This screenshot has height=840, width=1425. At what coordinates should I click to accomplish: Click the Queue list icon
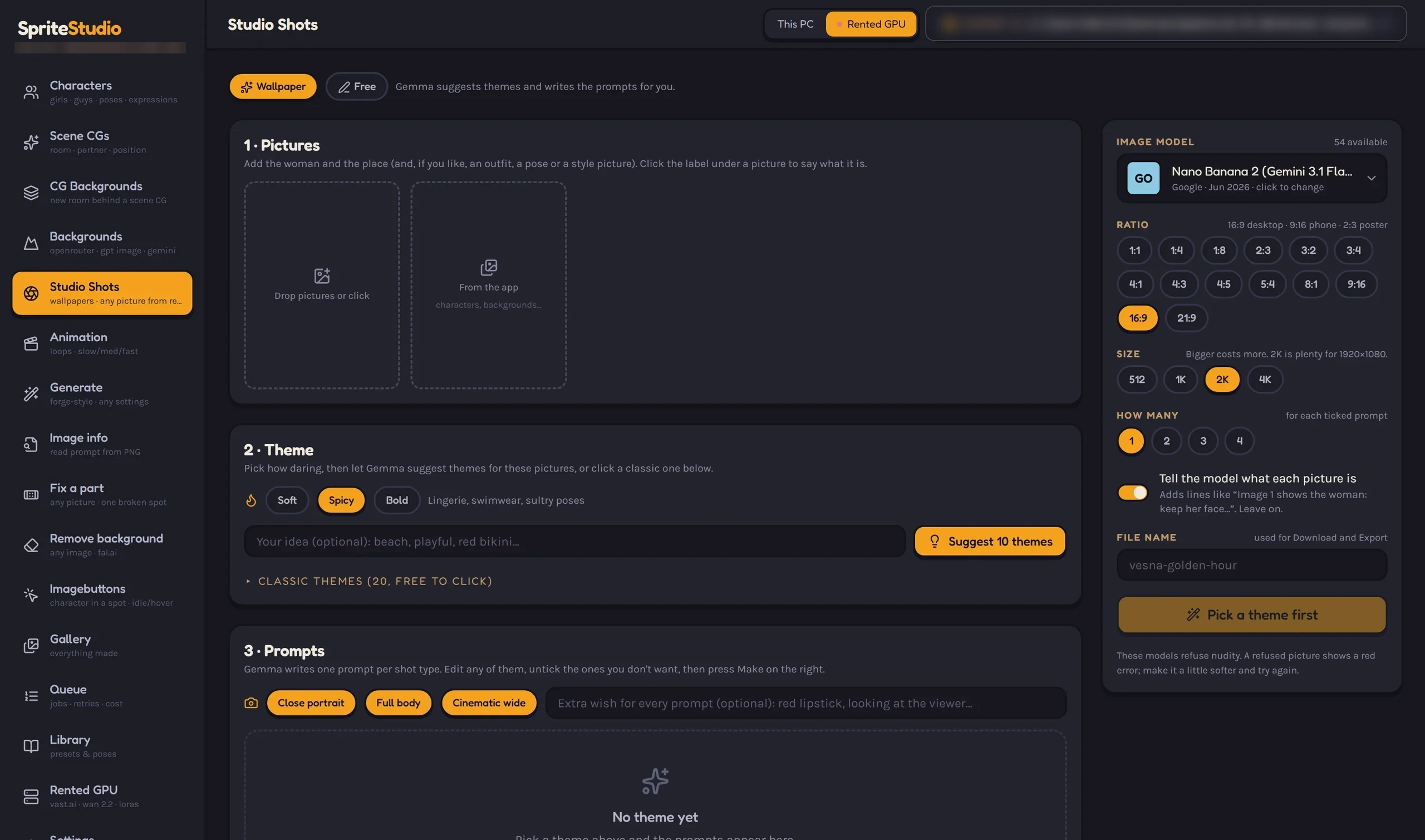click(31, 696)
